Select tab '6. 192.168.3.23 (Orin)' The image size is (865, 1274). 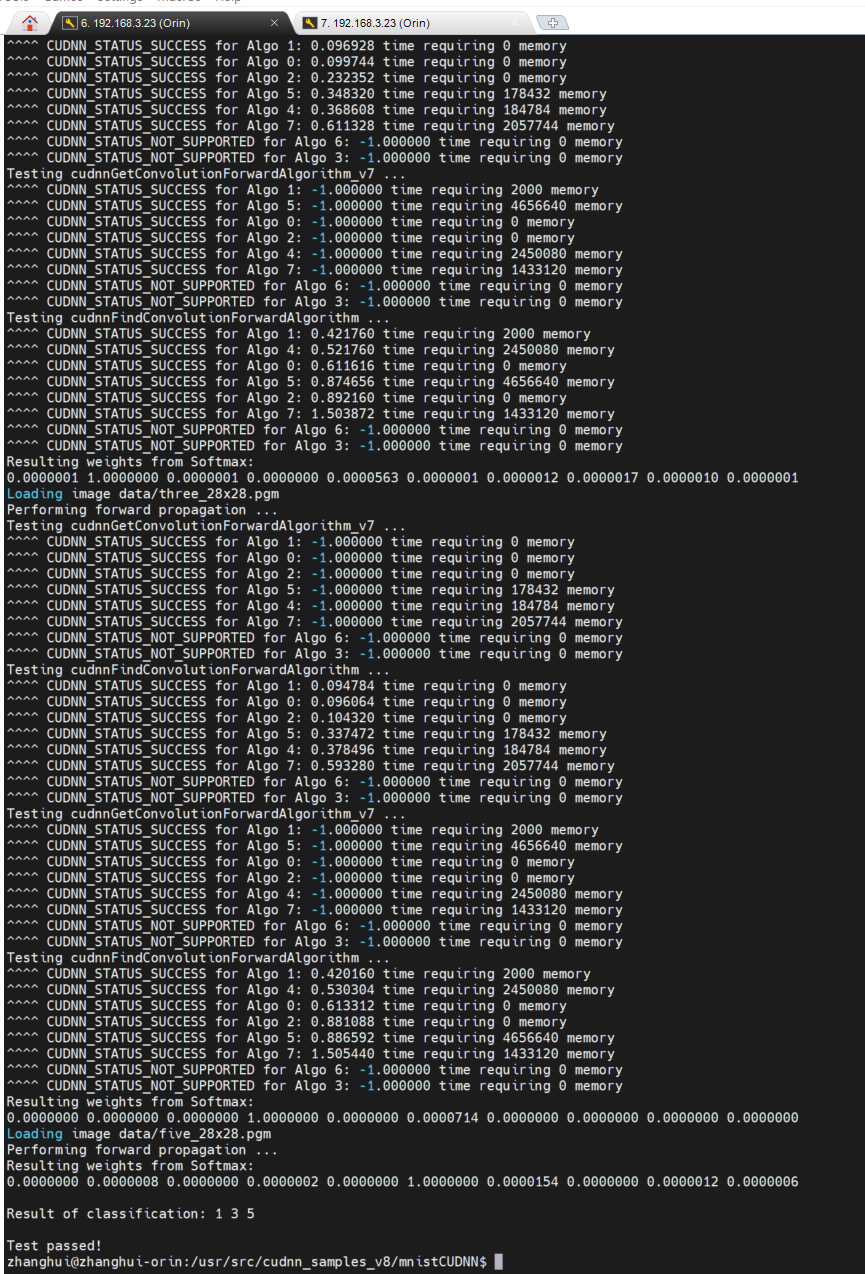(160, 22)
